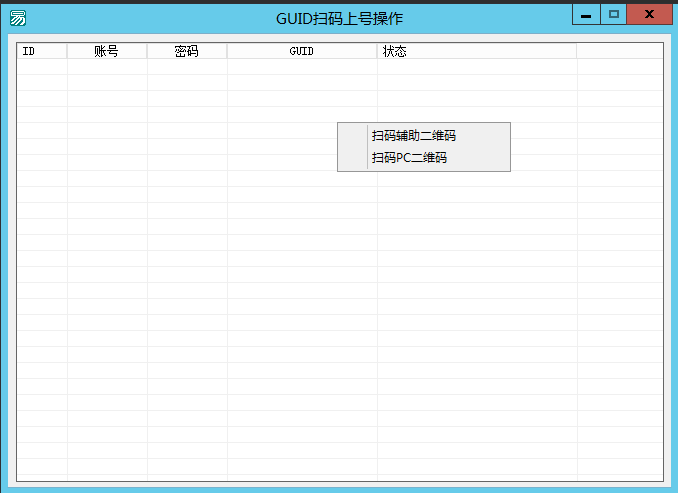Click the 状态 column header
The image size is (678, 493).
click(476, 51)
